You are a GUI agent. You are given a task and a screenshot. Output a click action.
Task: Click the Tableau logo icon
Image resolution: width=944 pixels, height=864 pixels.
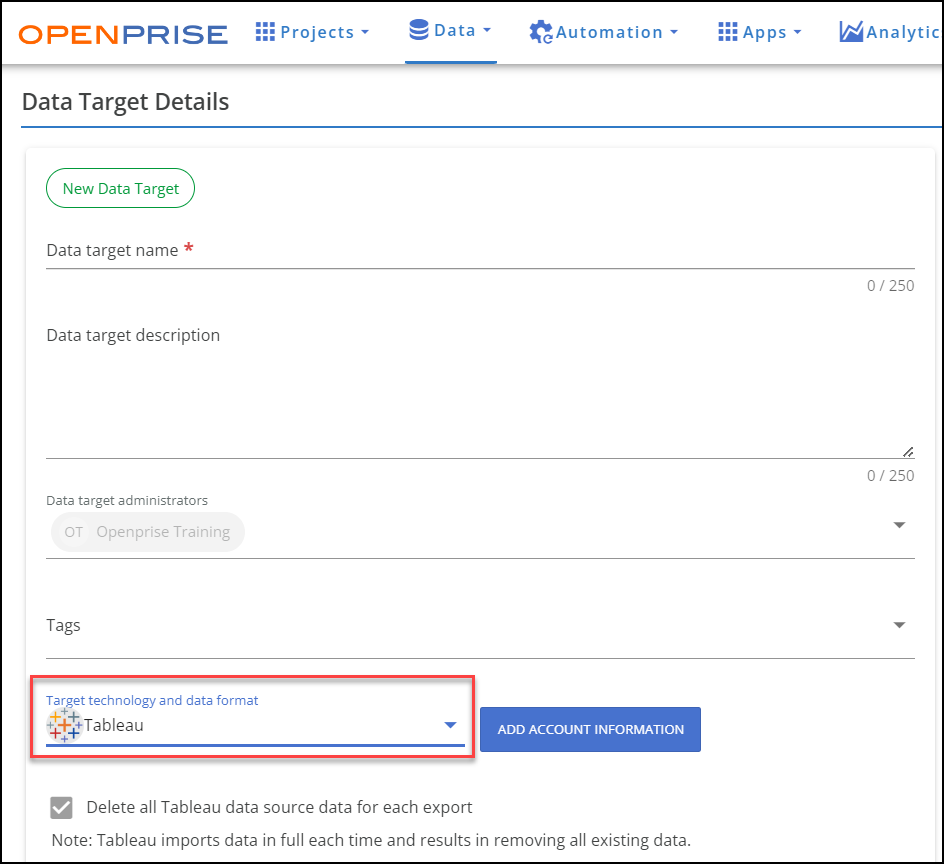coord(64,725)
